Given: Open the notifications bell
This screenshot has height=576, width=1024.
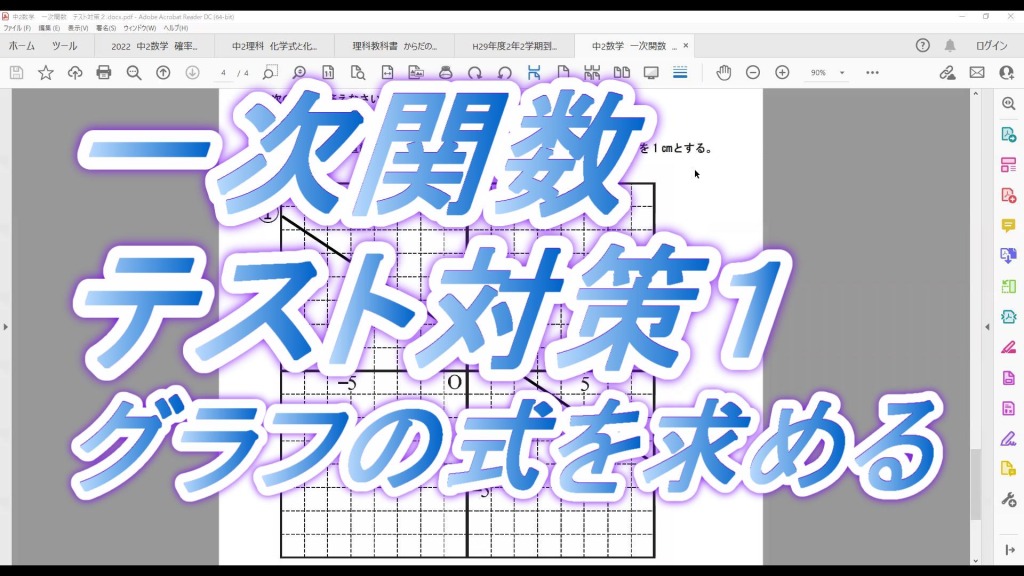Looking at the screenshot, I should pyautogui.click(x=950, y=46).
